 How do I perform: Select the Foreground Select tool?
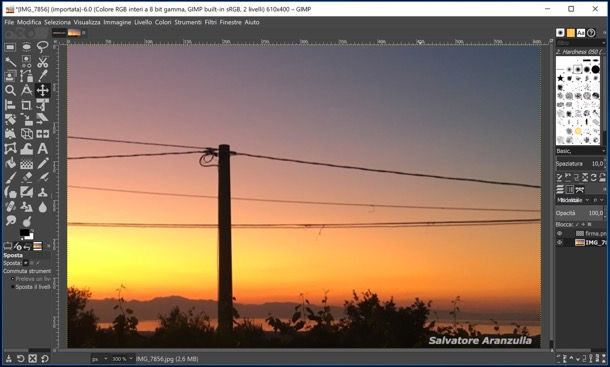10,76
